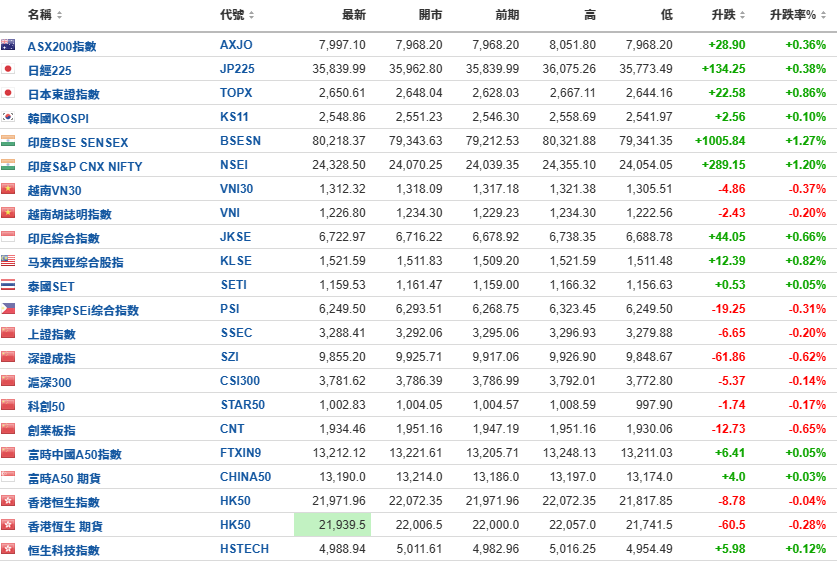
Task: Click the 997.90 low value for 科創50
Action: (x=654, y=405)
